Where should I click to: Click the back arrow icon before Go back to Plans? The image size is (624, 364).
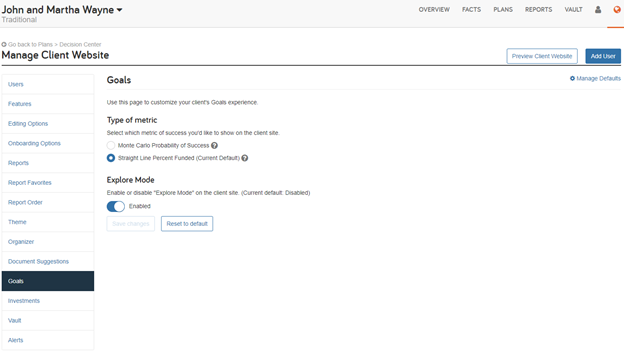click(4, 45)
